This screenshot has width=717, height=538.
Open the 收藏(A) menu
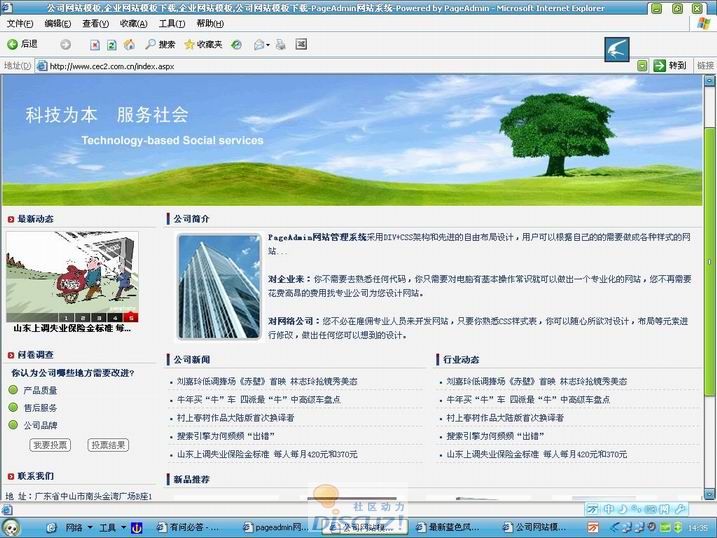(x=133, y=23)
